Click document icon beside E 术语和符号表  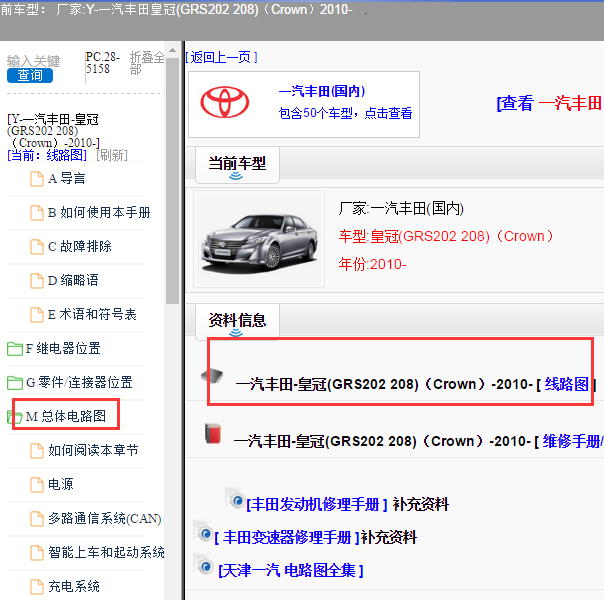point(37,314)
